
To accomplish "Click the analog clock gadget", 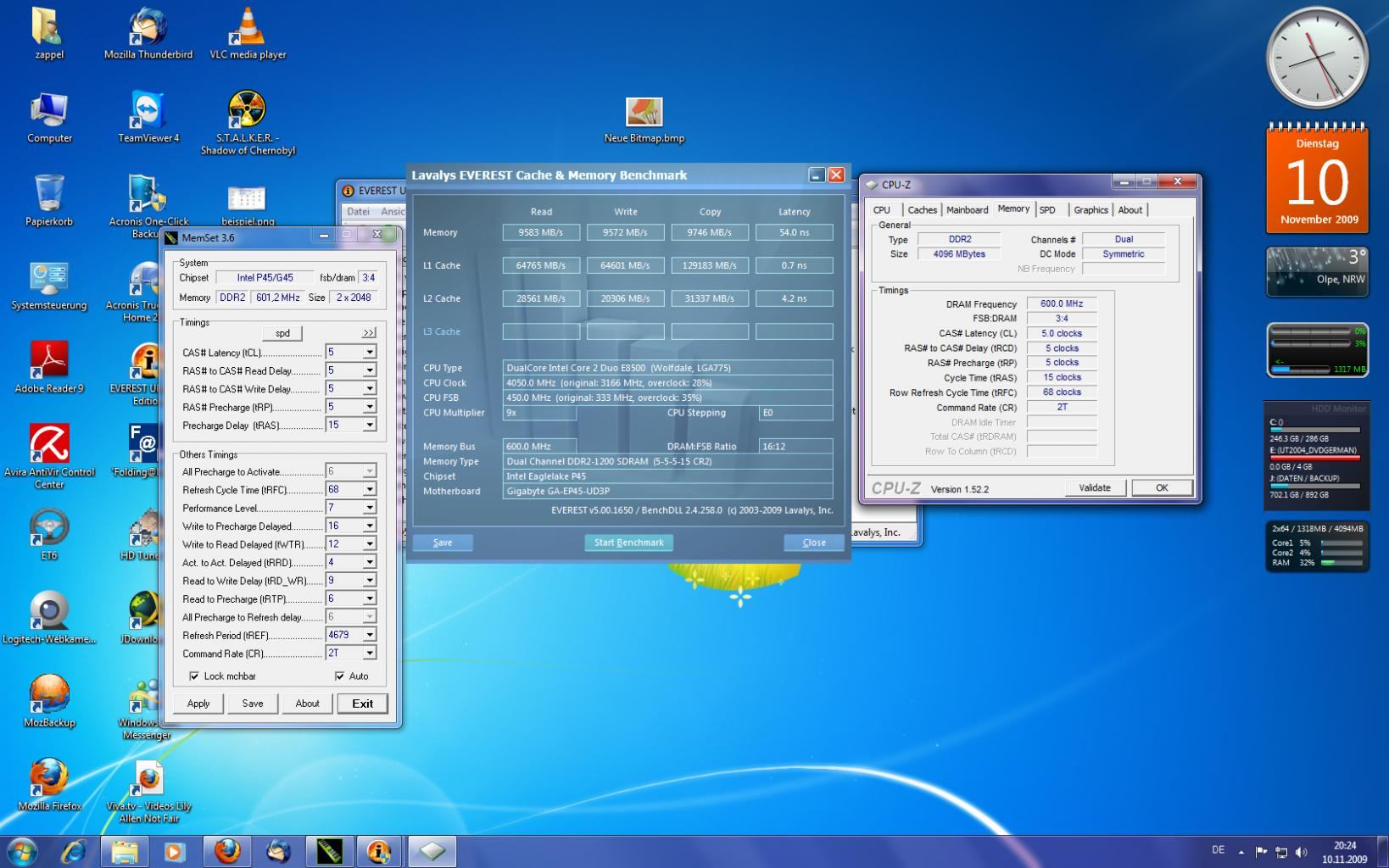I will click(1316, 58).
